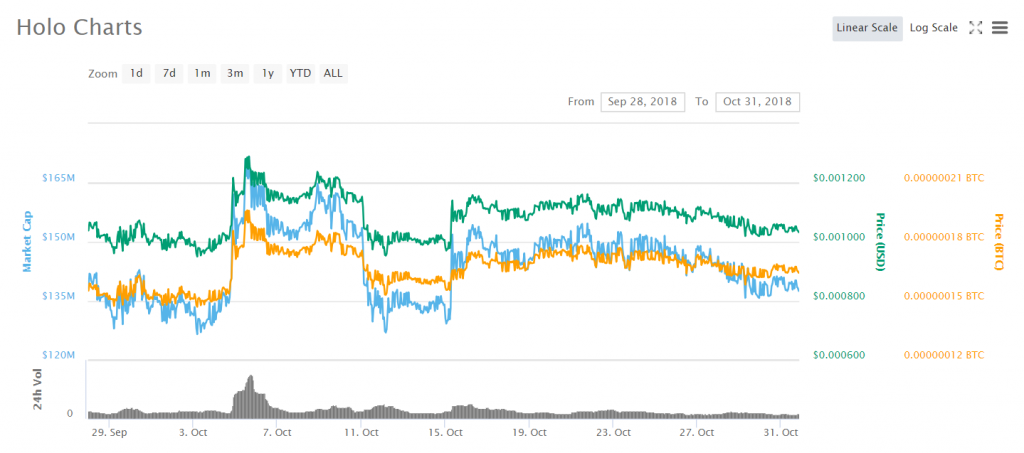
Task: Click the 19. Oct date tick
Action: coord(530,432)
